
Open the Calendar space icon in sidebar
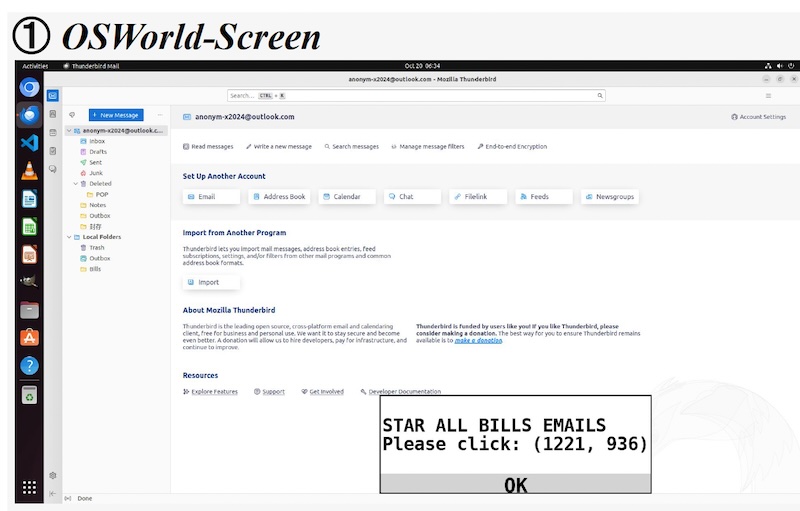[53, 133]
